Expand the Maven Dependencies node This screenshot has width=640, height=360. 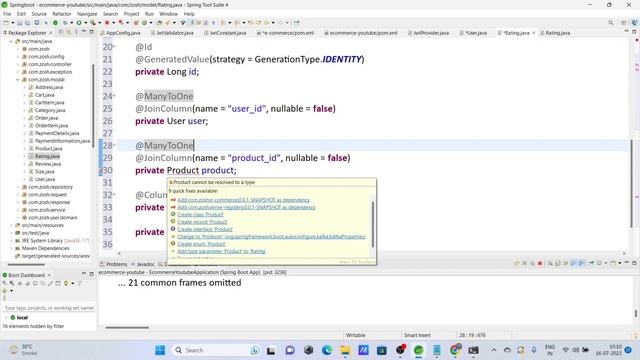(x=11, y=248)
